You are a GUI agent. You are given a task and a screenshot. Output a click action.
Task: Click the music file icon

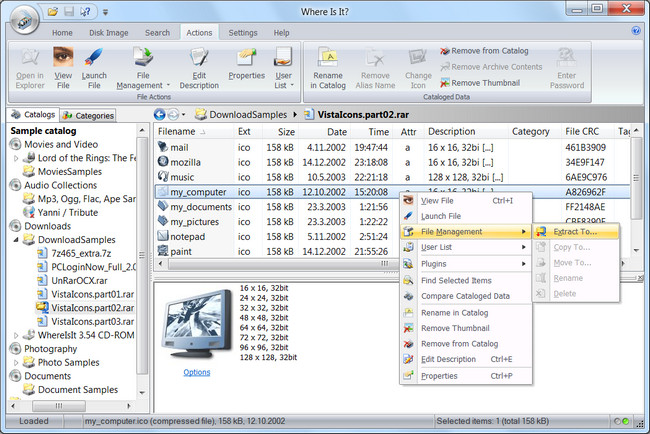tap(163, 177)
